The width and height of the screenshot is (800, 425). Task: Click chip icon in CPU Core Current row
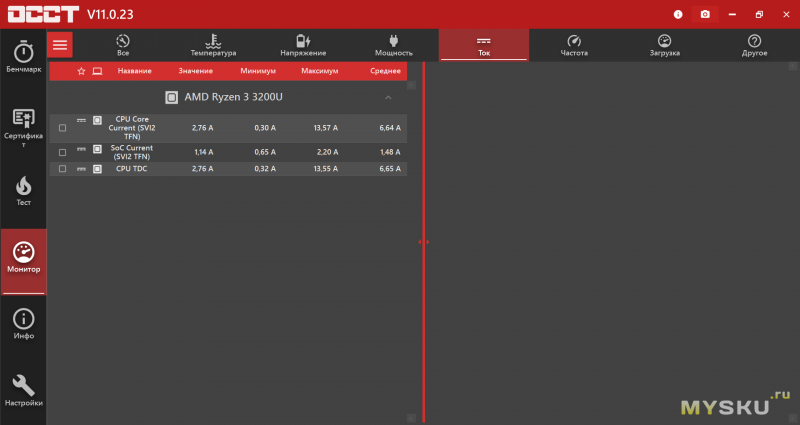pos(97,120)
